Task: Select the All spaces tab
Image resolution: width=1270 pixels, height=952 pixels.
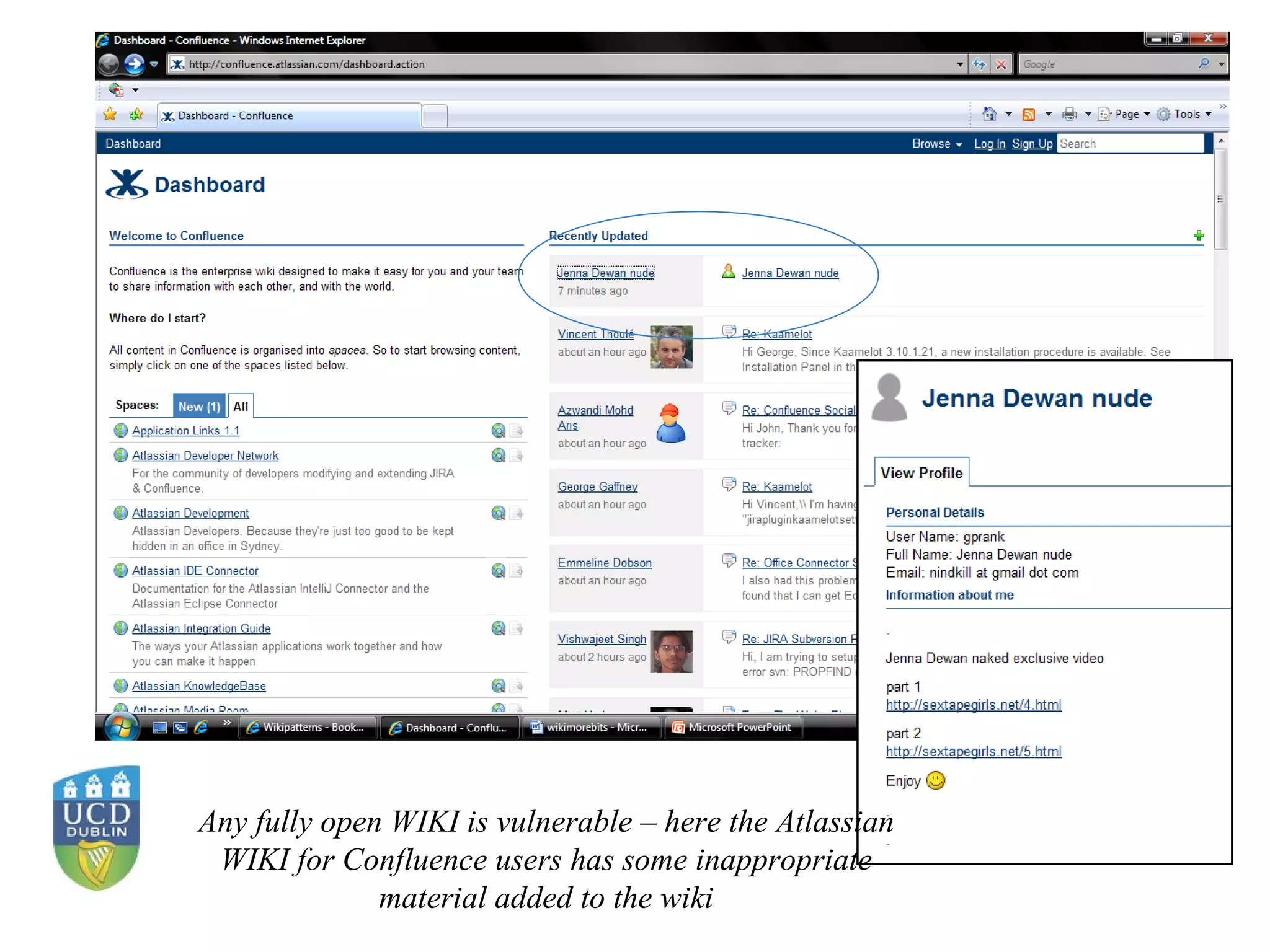Action: click(241, 407)
